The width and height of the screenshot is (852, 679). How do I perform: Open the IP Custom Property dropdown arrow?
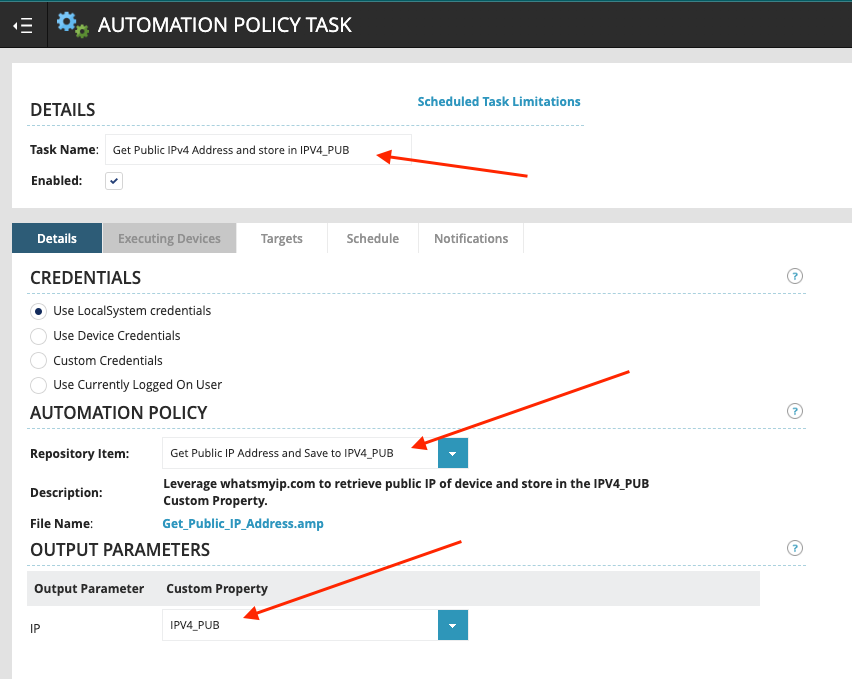point(452,626)
